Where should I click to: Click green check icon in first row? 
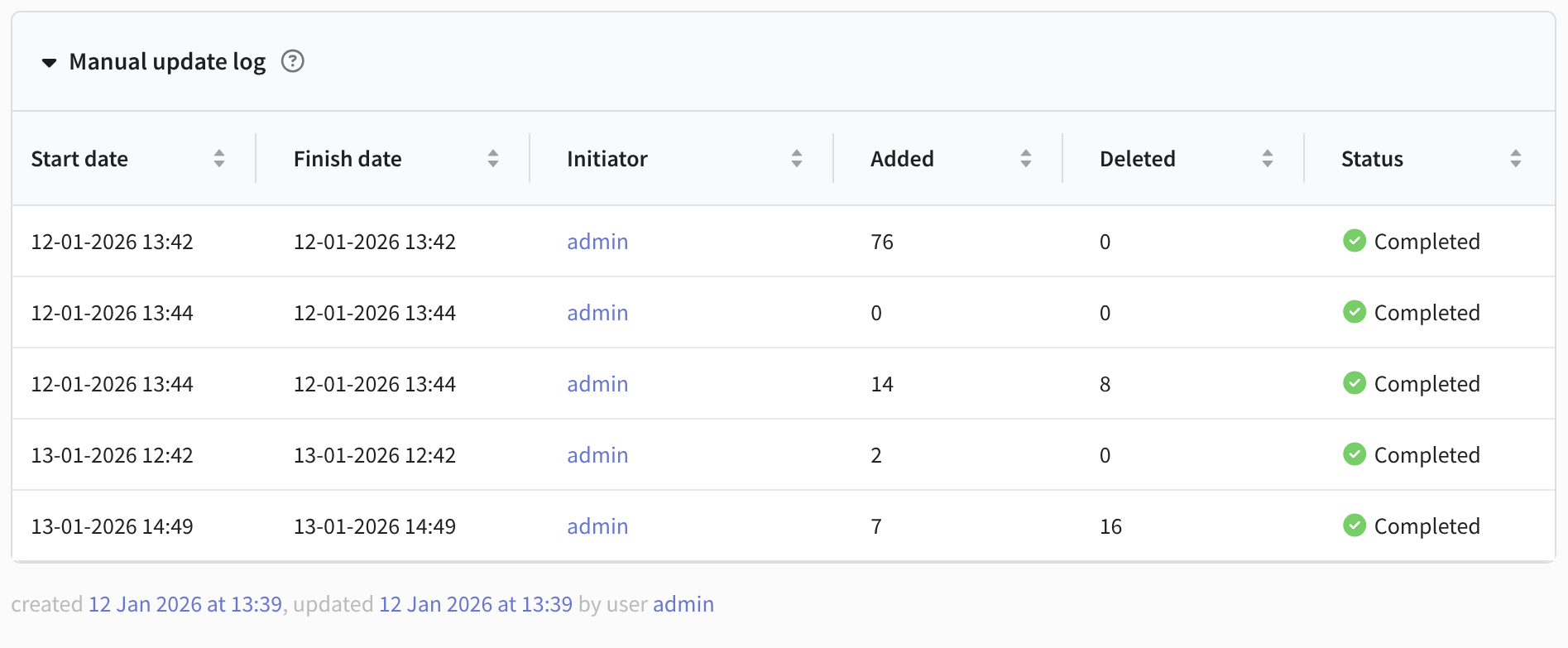[1355, 241]
